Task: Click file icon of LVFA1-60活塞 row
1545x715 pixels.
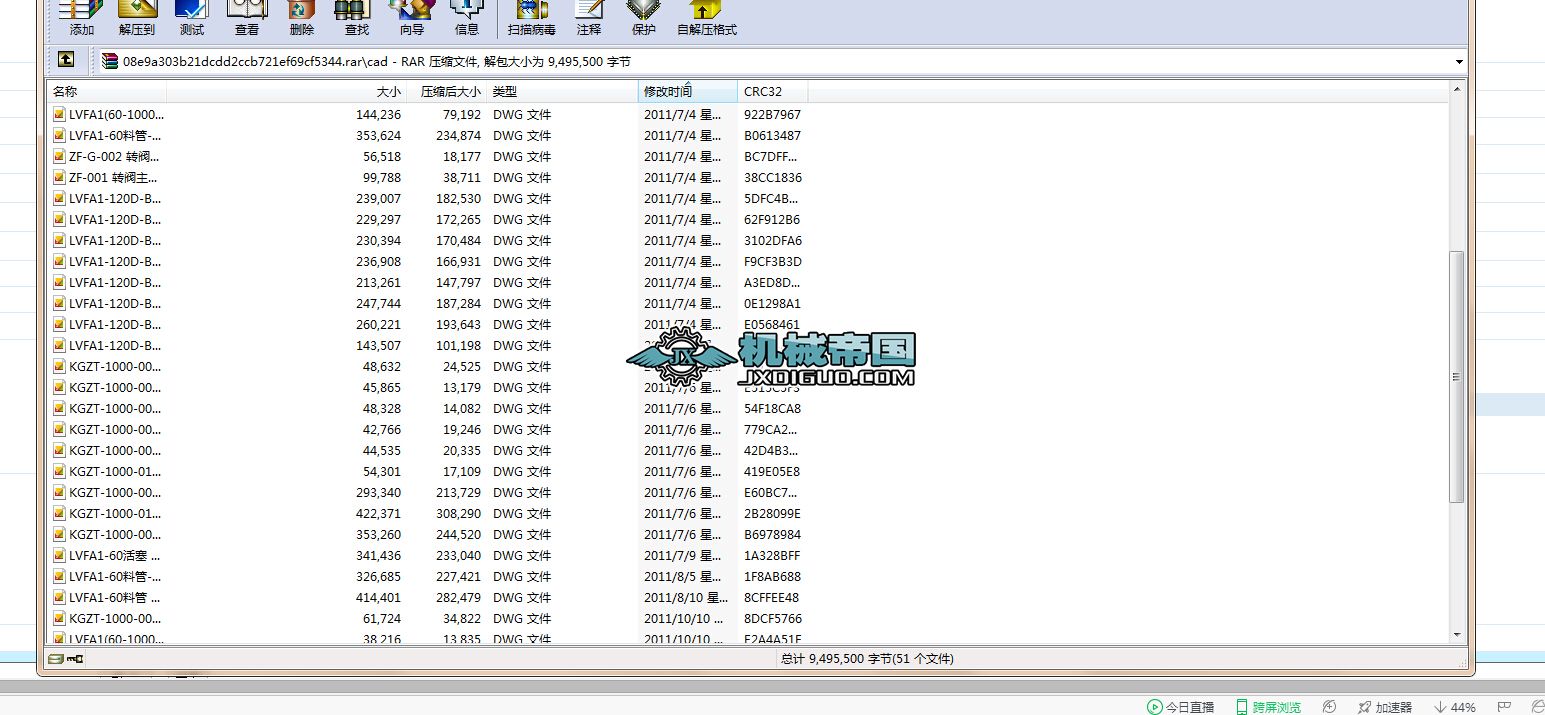Action: pos(59,556)
